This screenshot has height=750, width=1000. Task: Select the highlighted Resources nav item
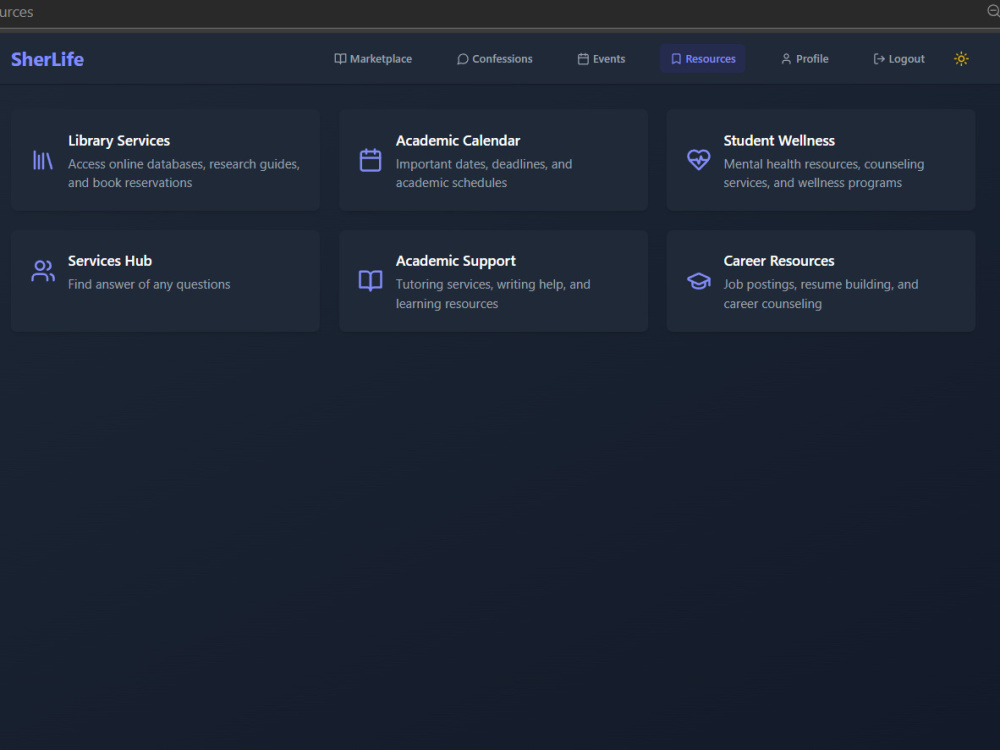(x=703, y=59)
